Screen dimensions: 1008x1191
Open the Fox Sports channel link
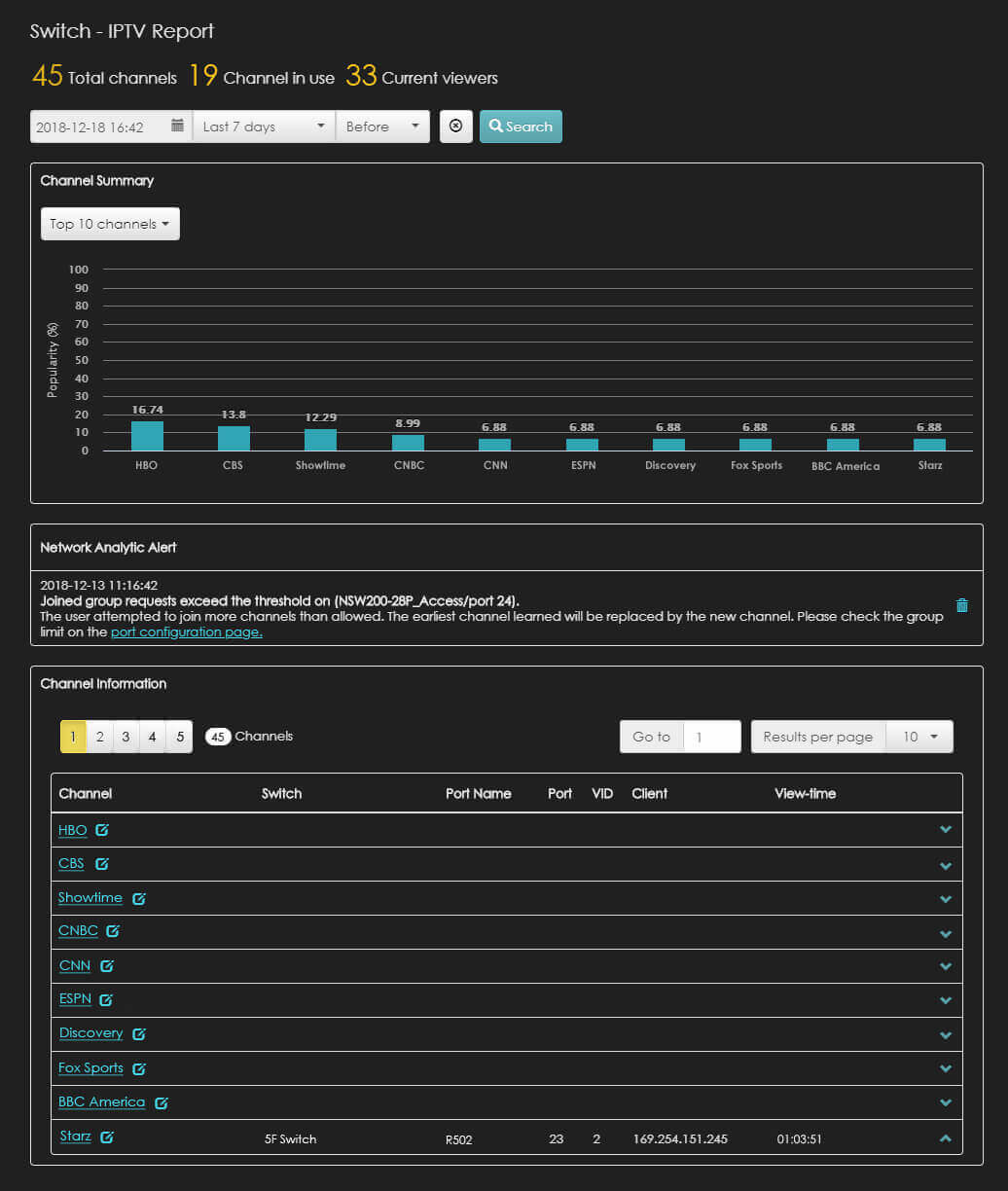(x=91, y=1067)
